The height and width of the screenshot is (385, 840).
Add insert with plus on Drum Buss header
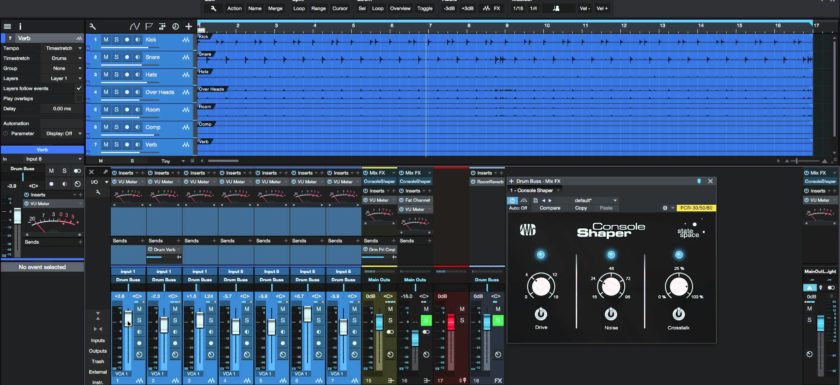[x=512, y=181]
